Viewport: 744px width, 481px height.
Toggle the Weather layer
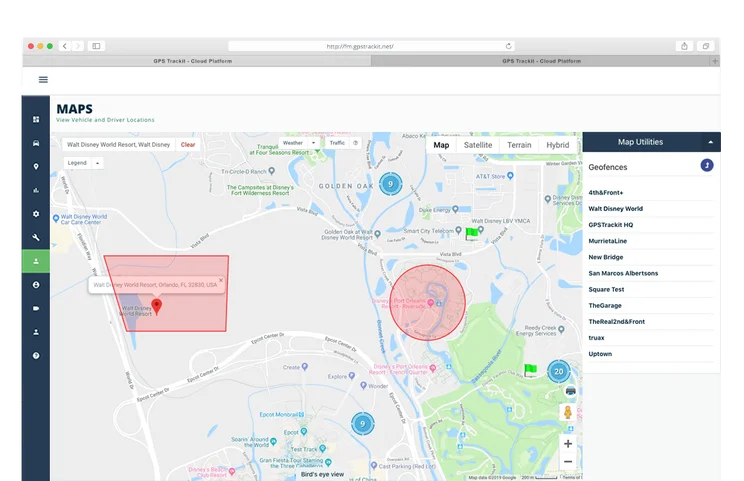tap(293, 143)
